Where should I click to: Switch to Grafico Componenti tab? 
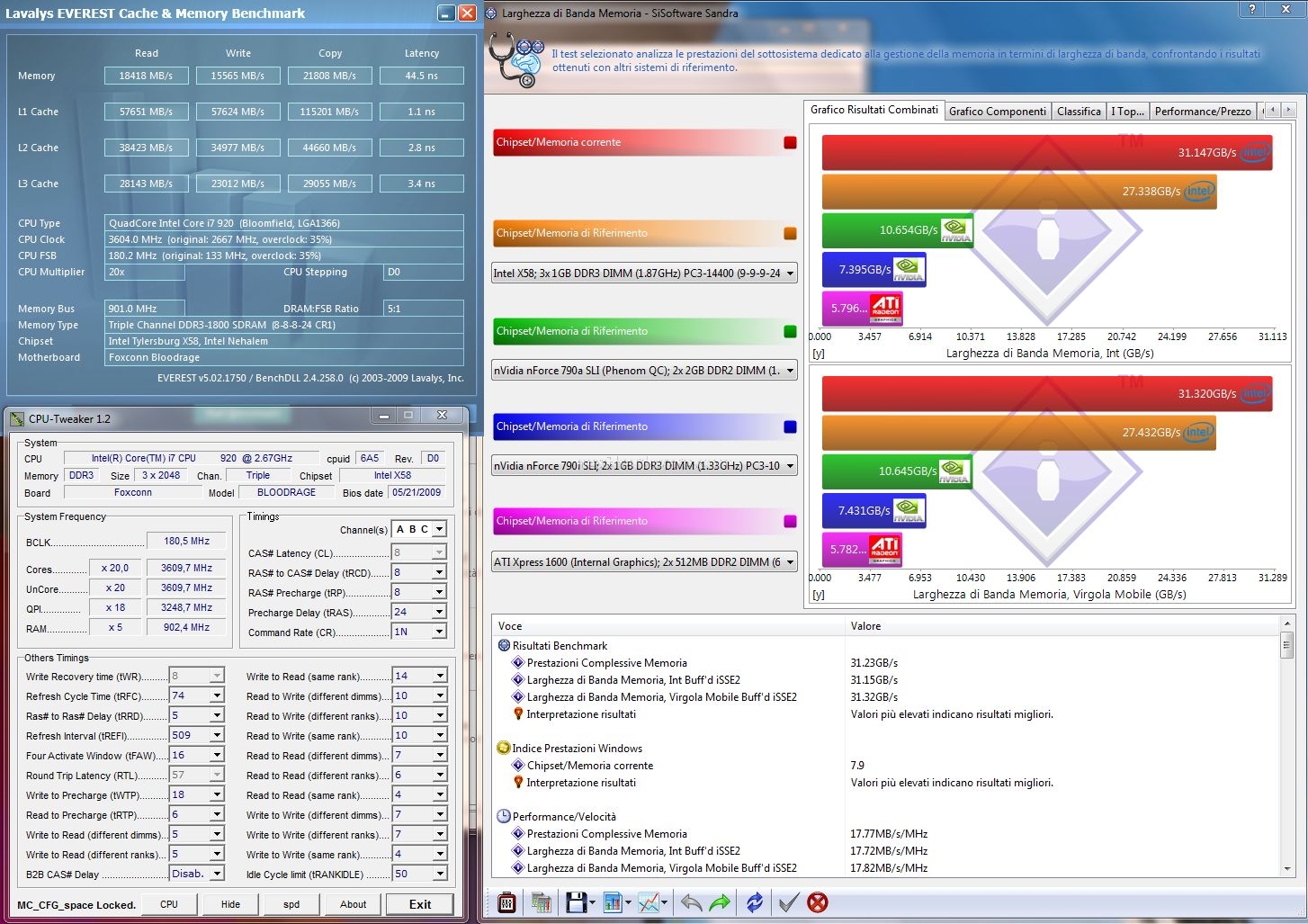point(998,112)
